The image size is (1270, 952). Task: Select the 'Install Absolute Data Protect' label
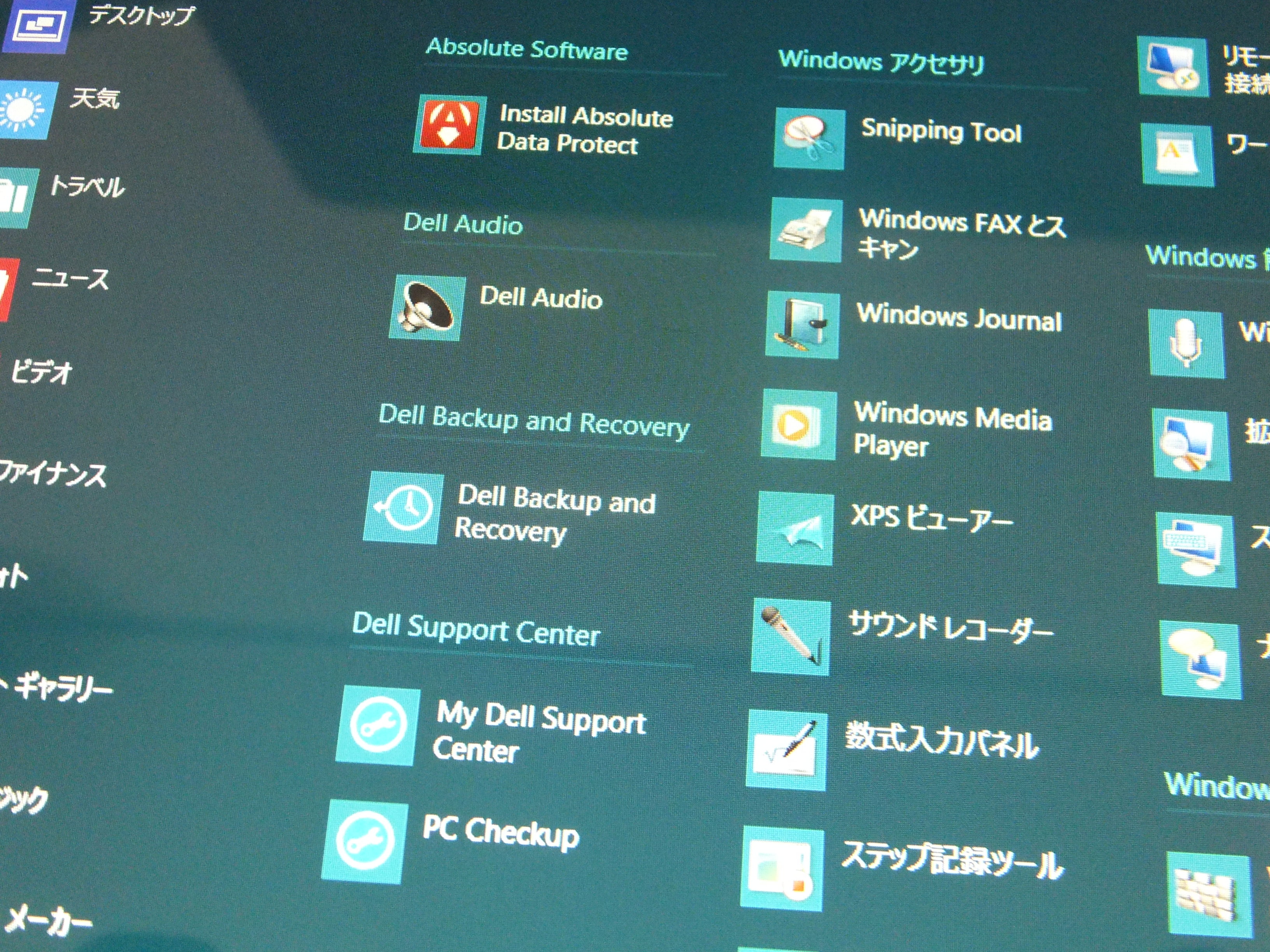[584, 129]
